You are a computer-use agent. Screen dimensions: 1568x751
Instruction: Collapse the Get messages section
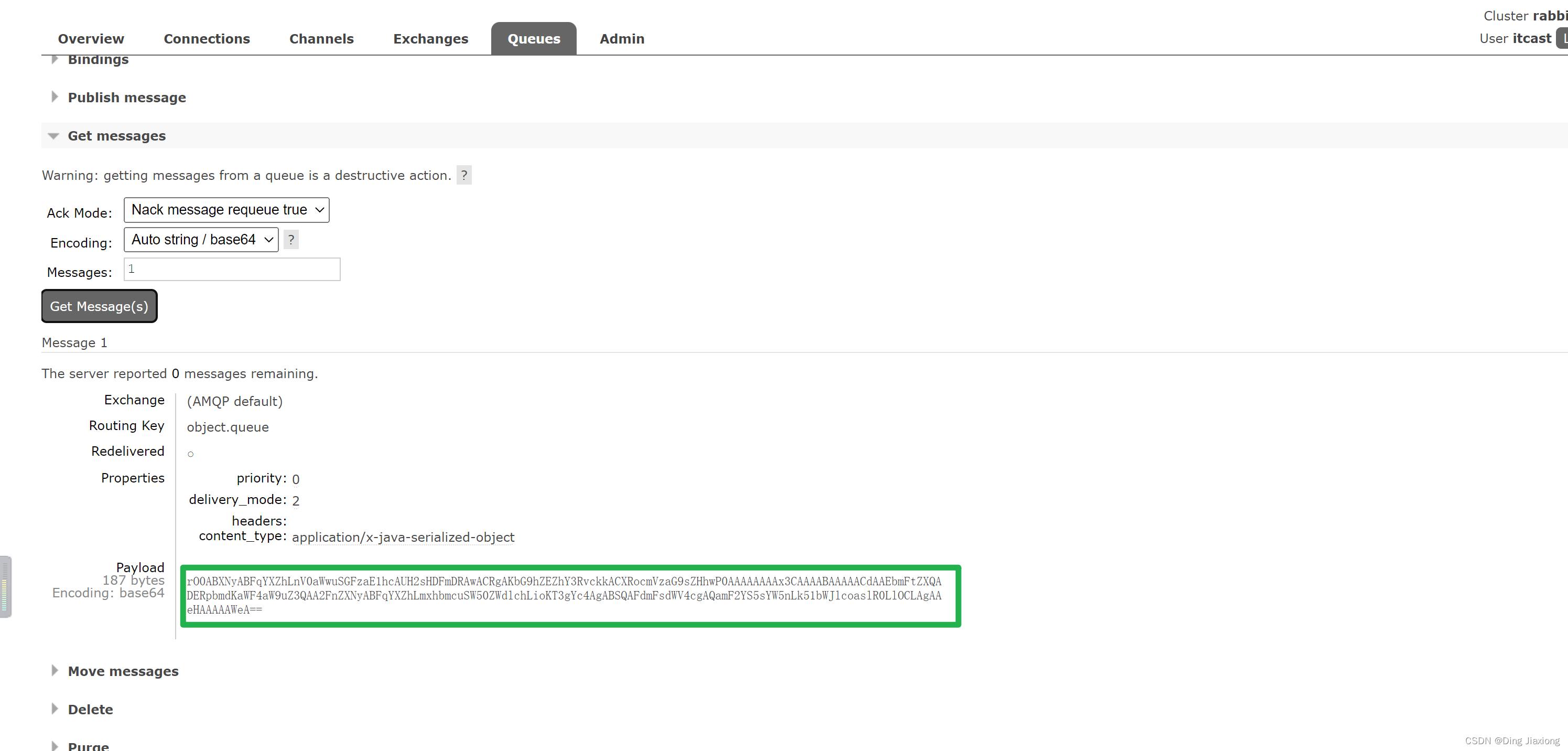(x=116, y=136)
